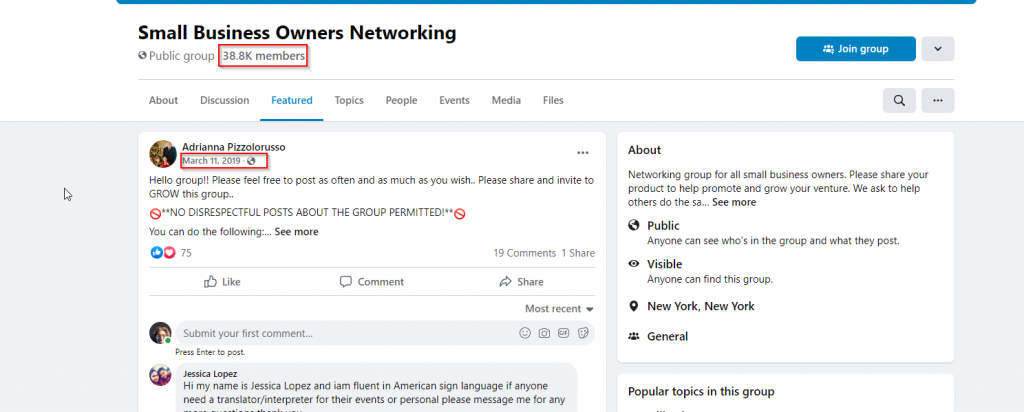Select the Featured tab
1024x412 pixels.
[x=292, y=101]
